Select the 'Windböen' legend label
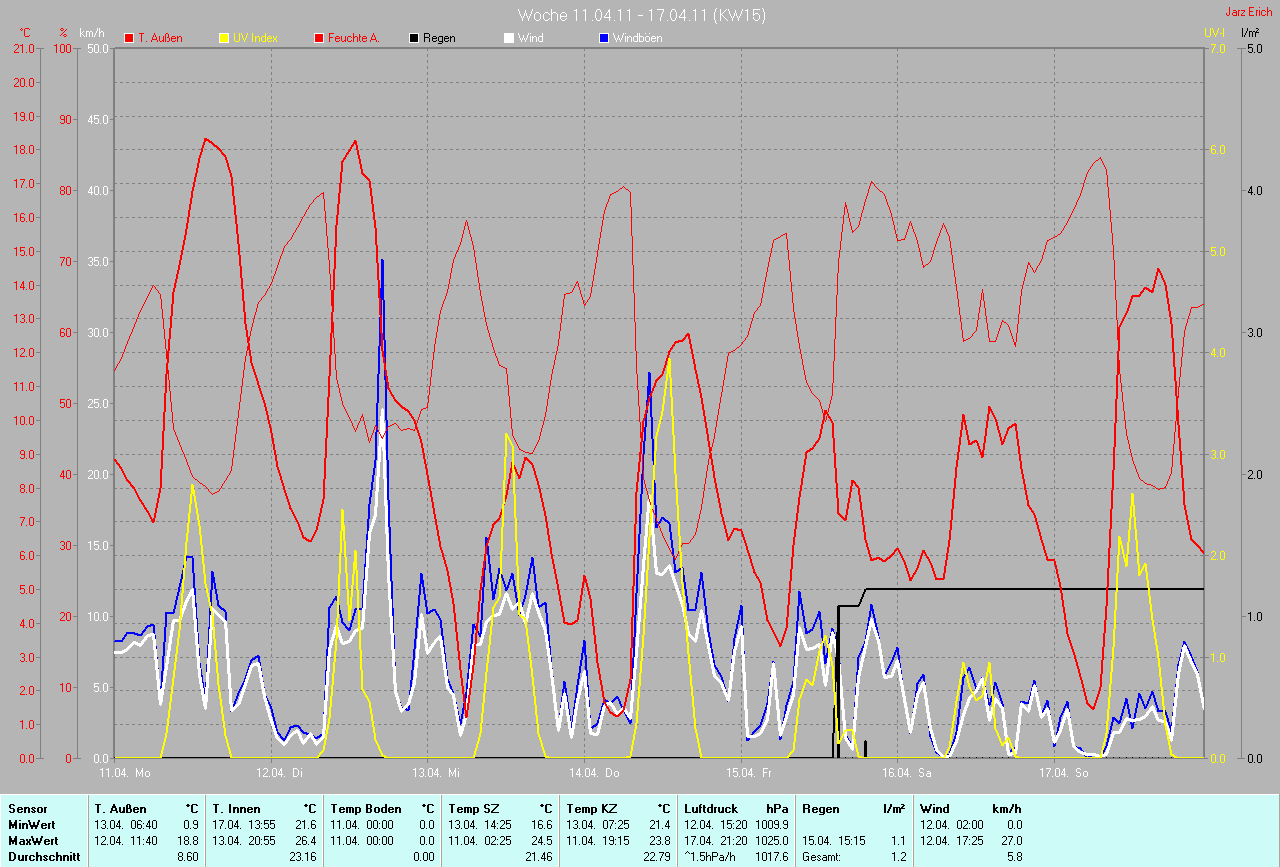Screen dimensions: 1280x867 (637, 38)
